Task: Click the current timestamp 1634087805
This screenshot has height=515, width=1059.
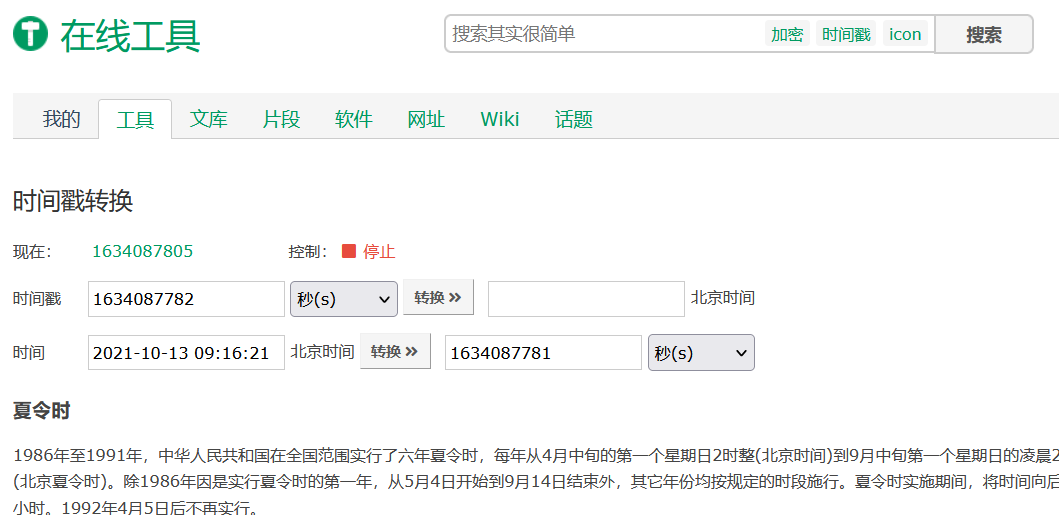Action: coord(143,252)
